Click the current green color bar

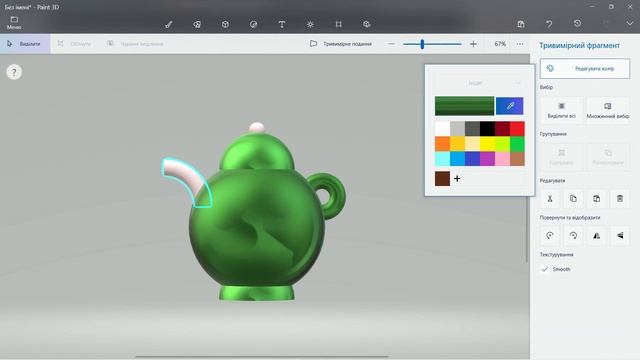464,106
